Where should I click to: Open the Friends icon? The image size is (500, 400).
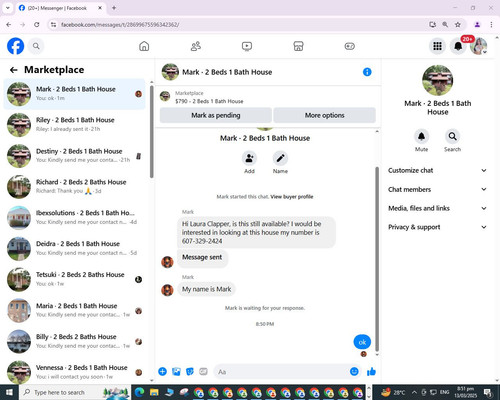[x=196, y=46]
